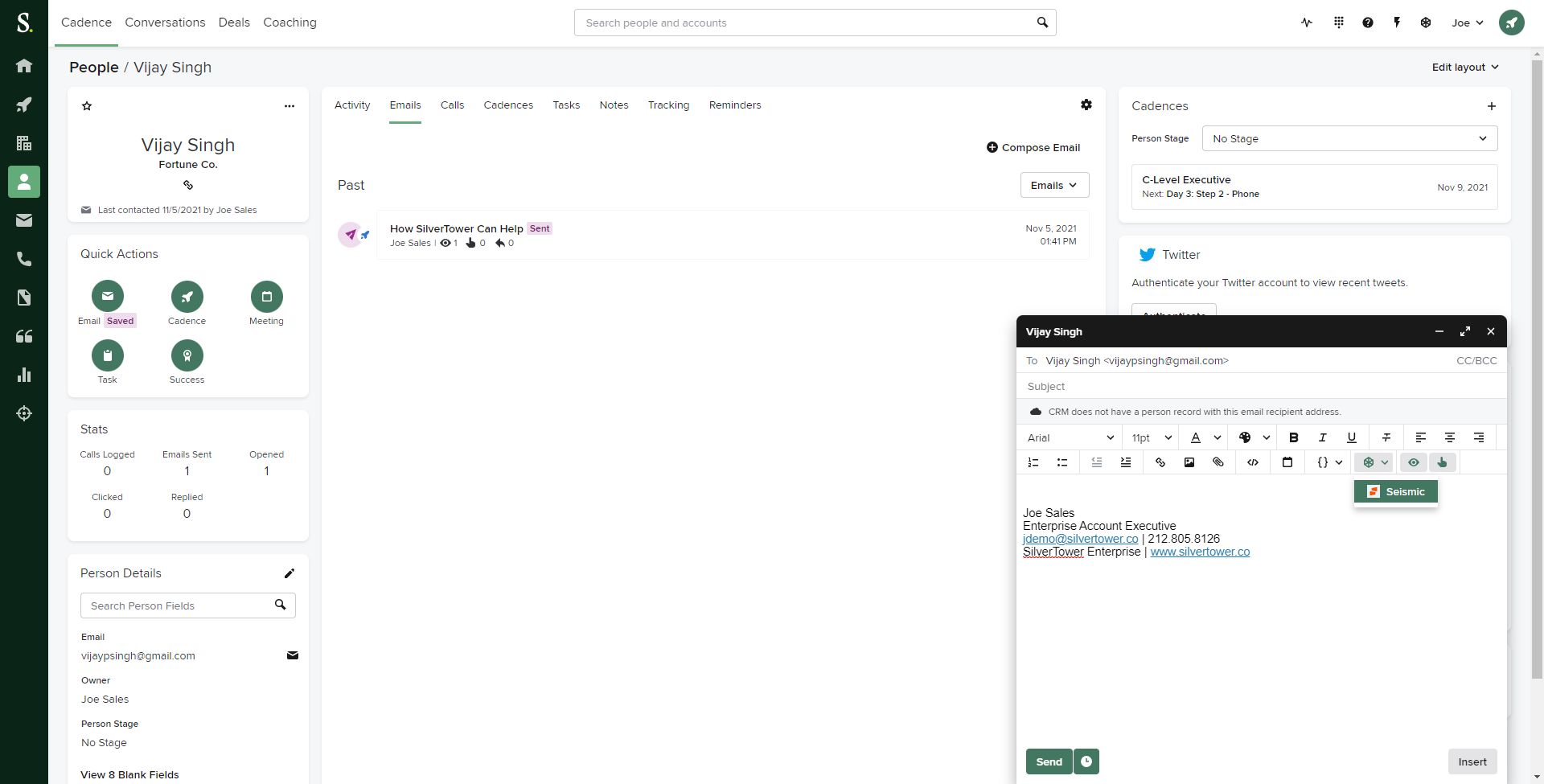The height and width of the screenshot is (784, 1544).
Task: Insert meeting availability via the calendar icon
Action: click(1287, 462)
